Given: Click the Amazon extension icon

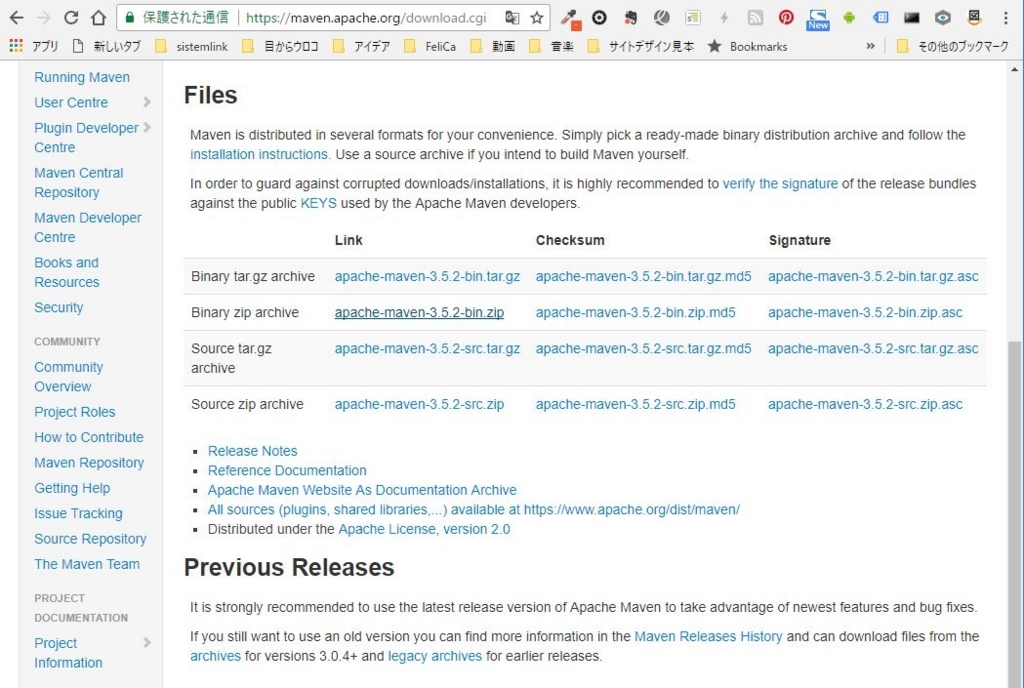Looking at the screenshot, I should 974,18.
